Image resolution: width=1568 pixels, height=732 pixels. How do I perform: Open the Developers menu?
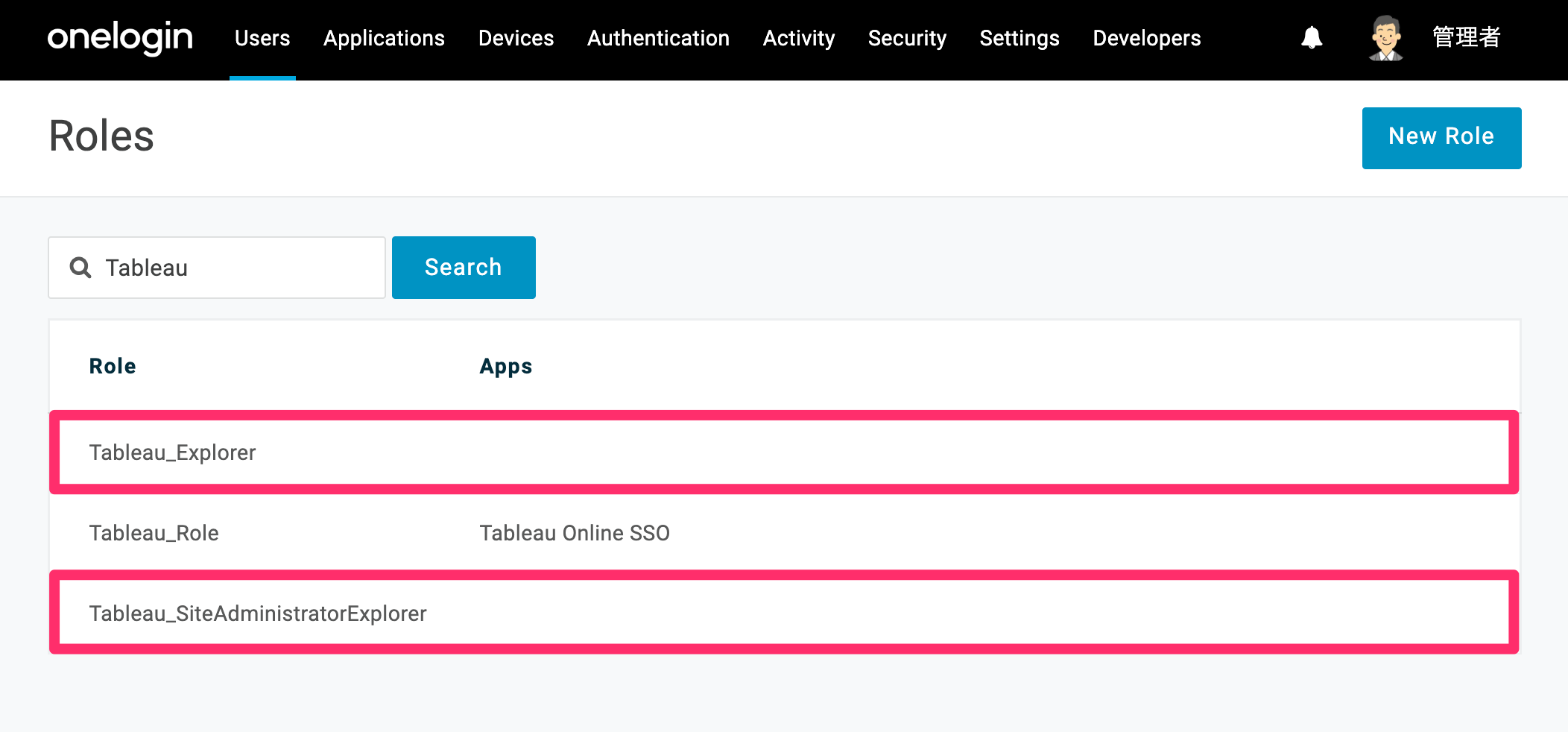click(1147, 38)
